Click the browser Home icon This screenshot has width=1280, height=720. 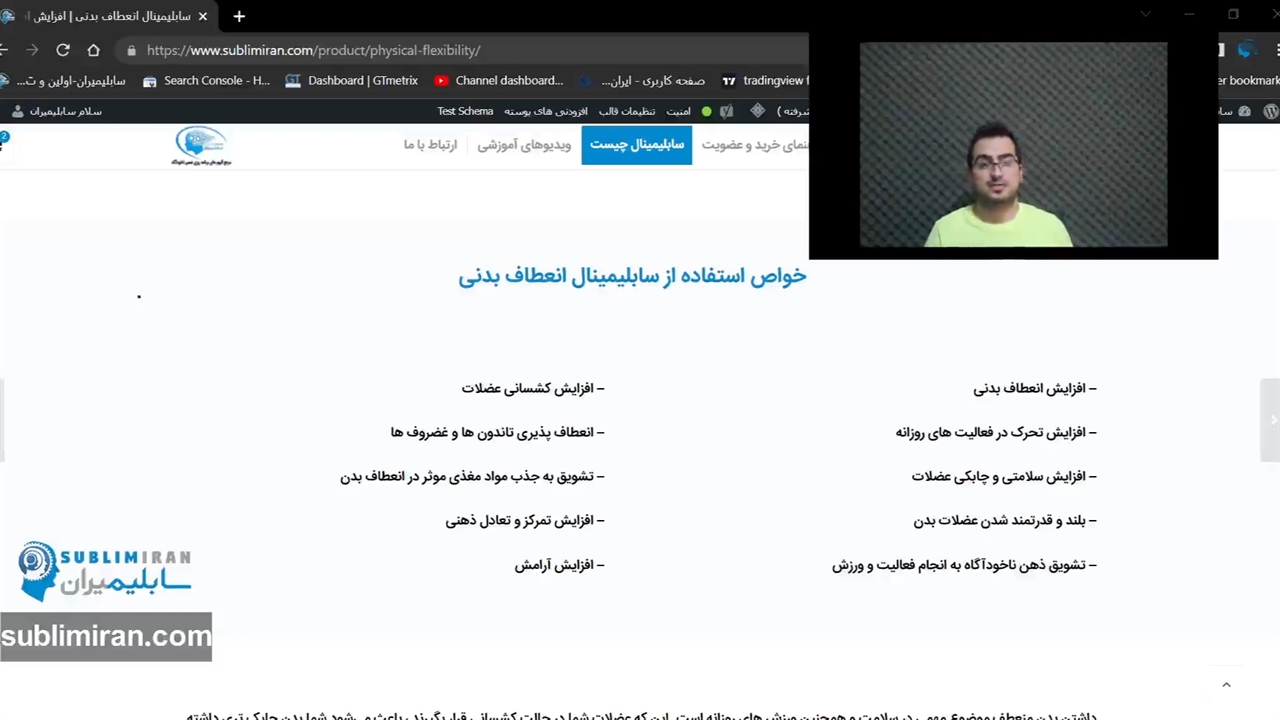pos(93,50)
